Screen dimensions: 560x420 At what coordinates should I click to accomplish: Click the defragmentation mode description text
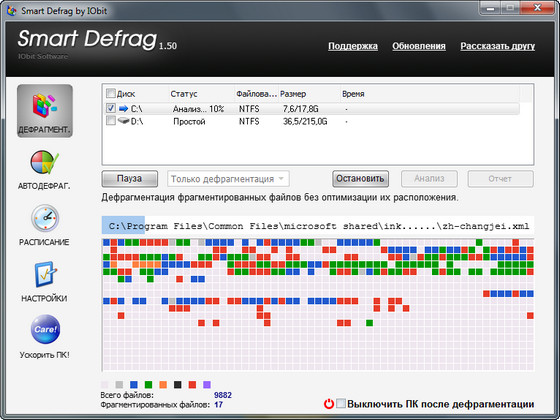pos(280,198)
